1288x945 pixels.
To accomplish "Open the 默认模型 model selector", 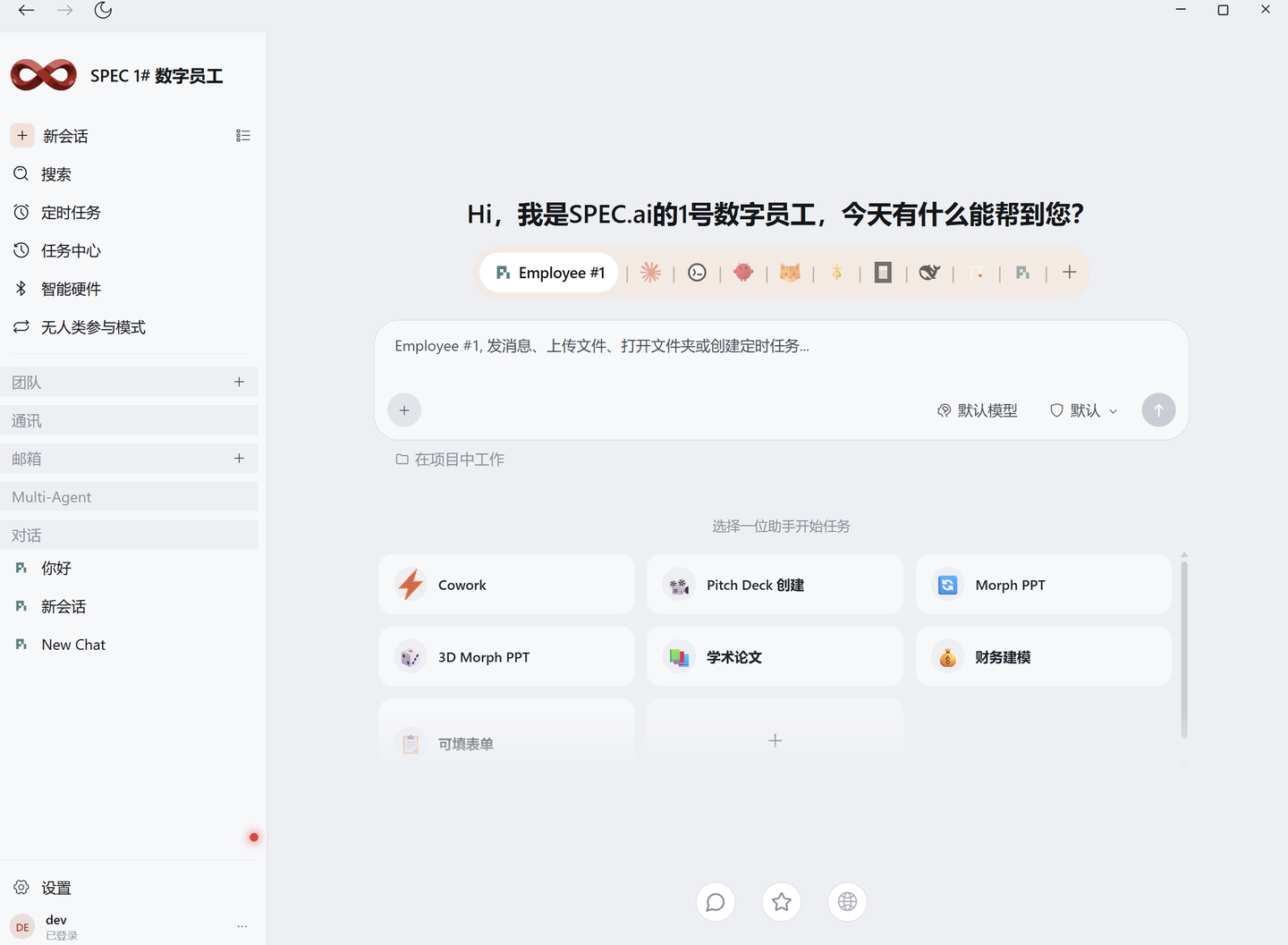I will (977, 410).
